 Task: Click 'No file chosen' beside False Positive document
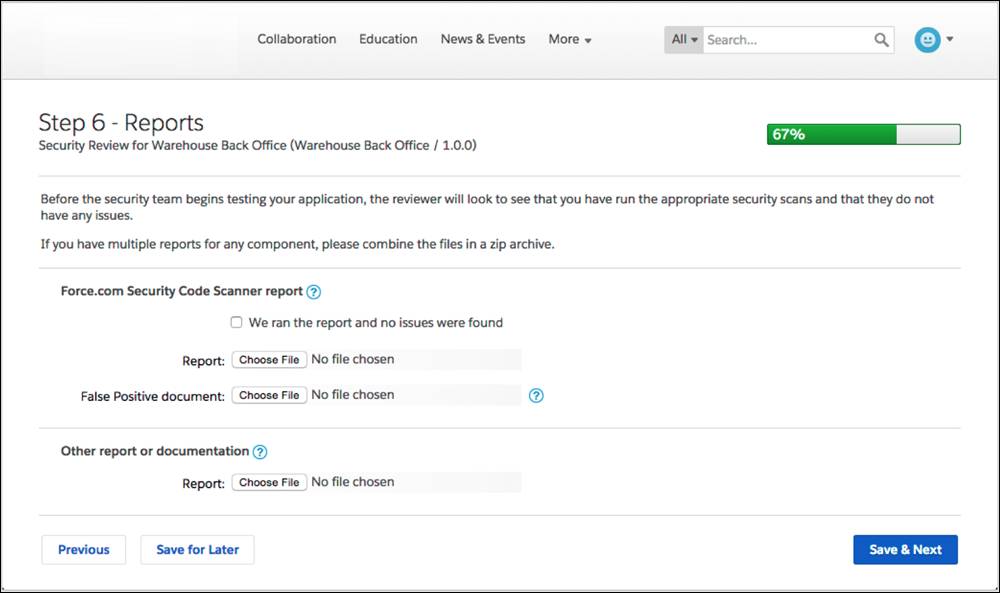point(353,395)
